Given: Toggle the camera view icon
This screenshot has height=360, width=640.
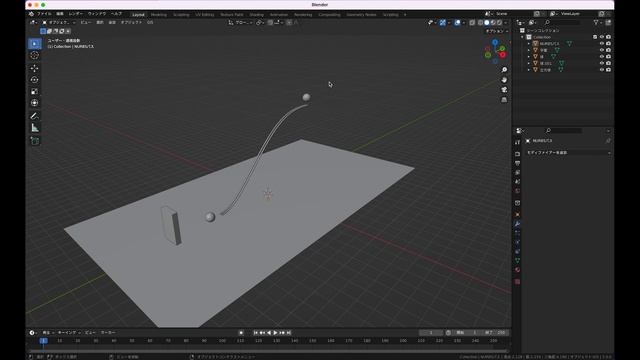Looking at the screenshot, I should point(504,90).
